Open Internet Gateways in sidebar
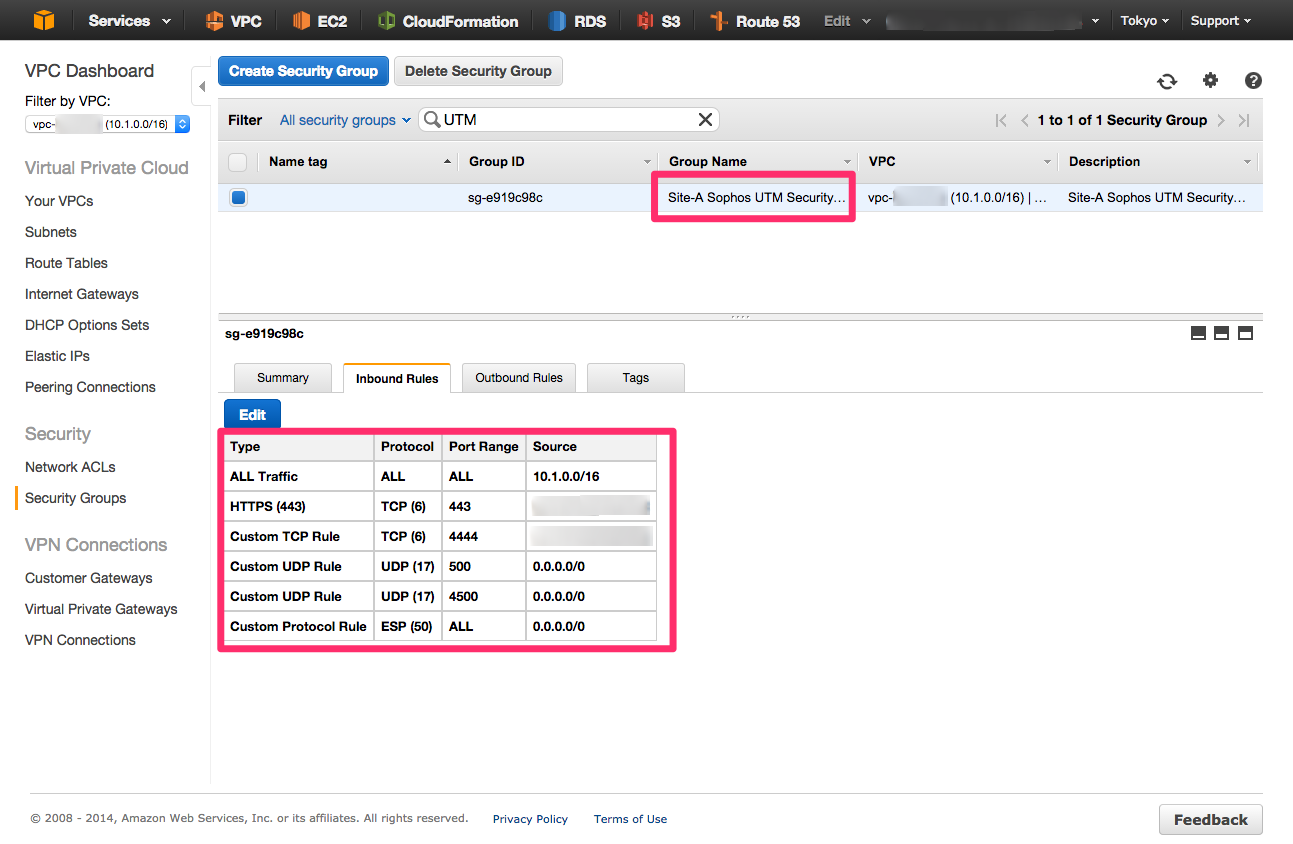1293x844 pixels. pyautogui.click(x=82, y=294)
